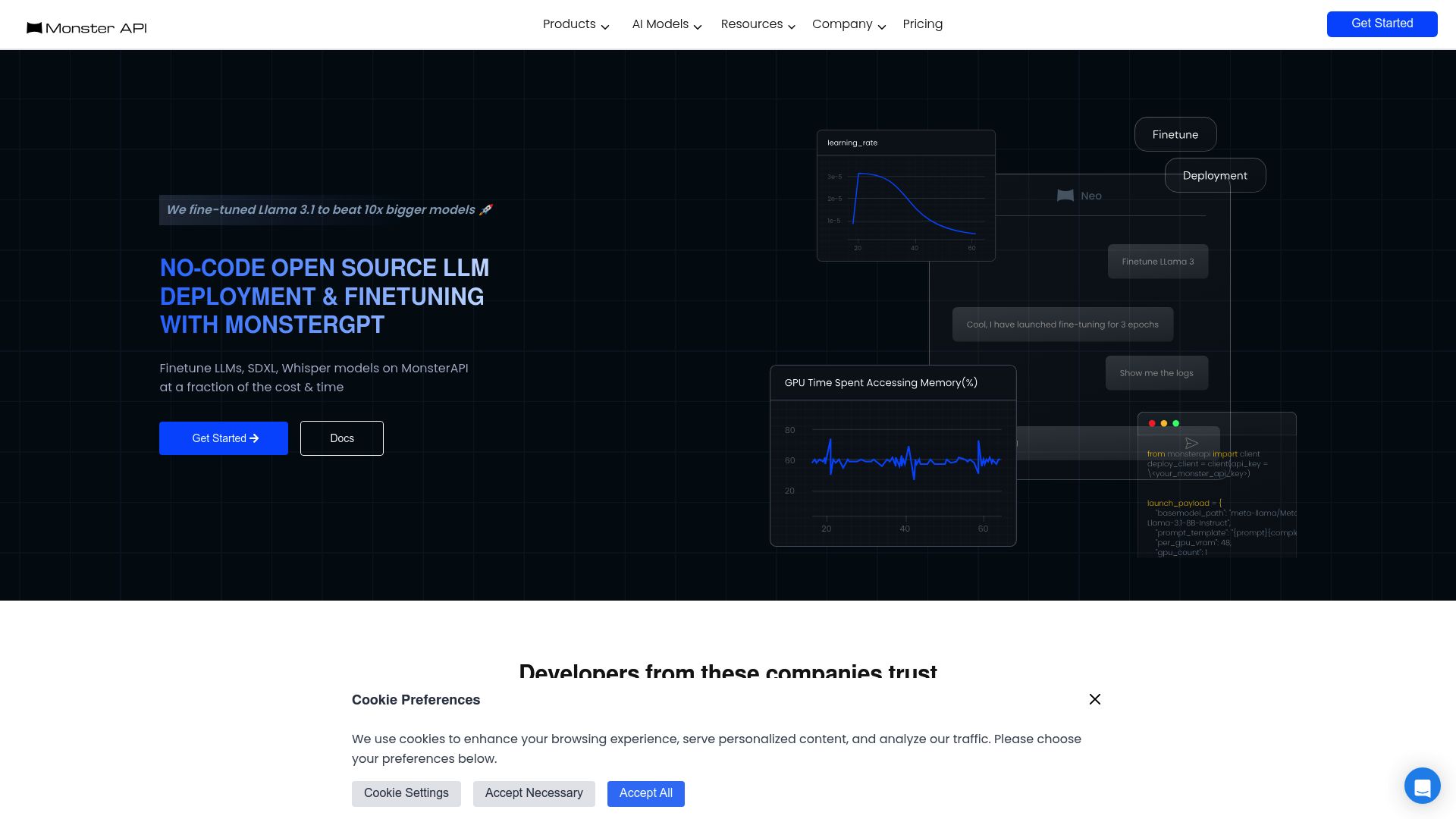Accept all cookies
Screen dimensions: 1456x819
(x=645, y=793)
